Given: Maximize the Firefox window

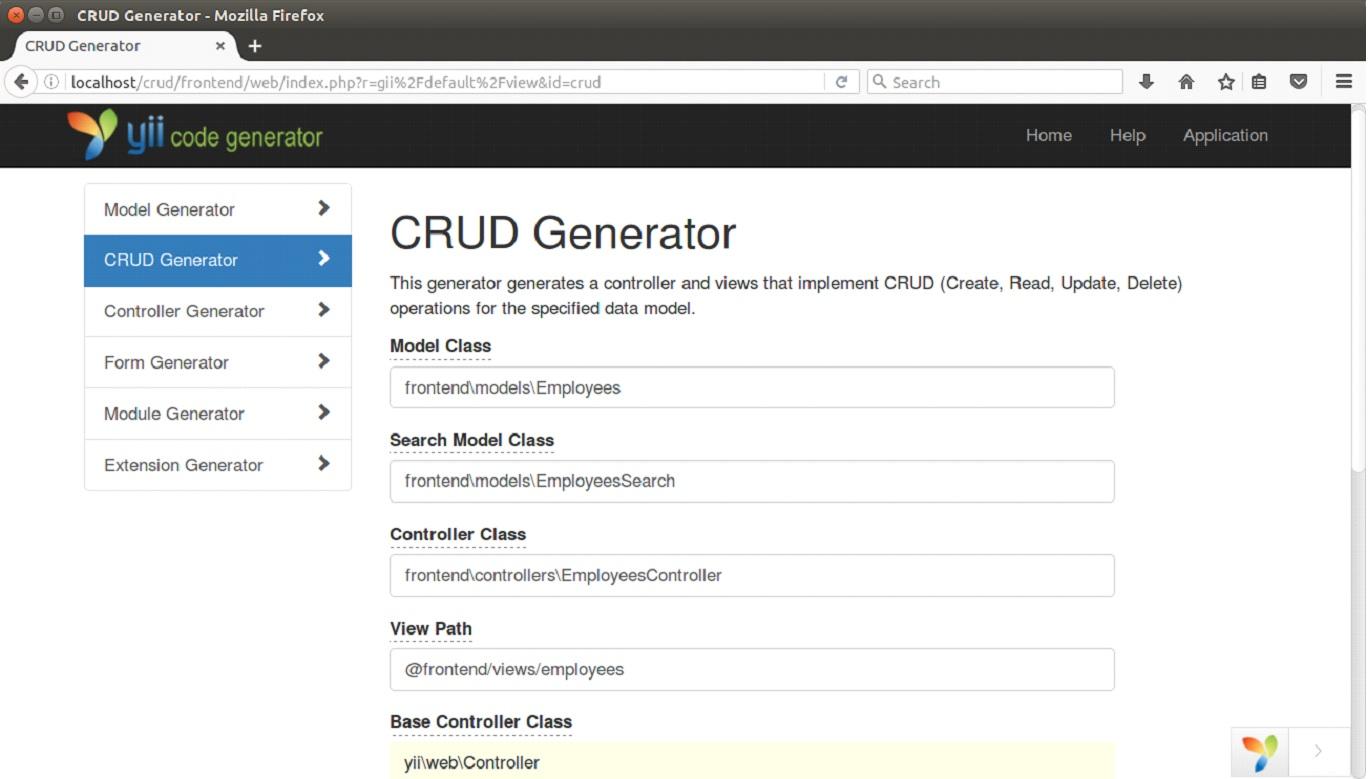Looking at the screenshot, I should [56, 15].
